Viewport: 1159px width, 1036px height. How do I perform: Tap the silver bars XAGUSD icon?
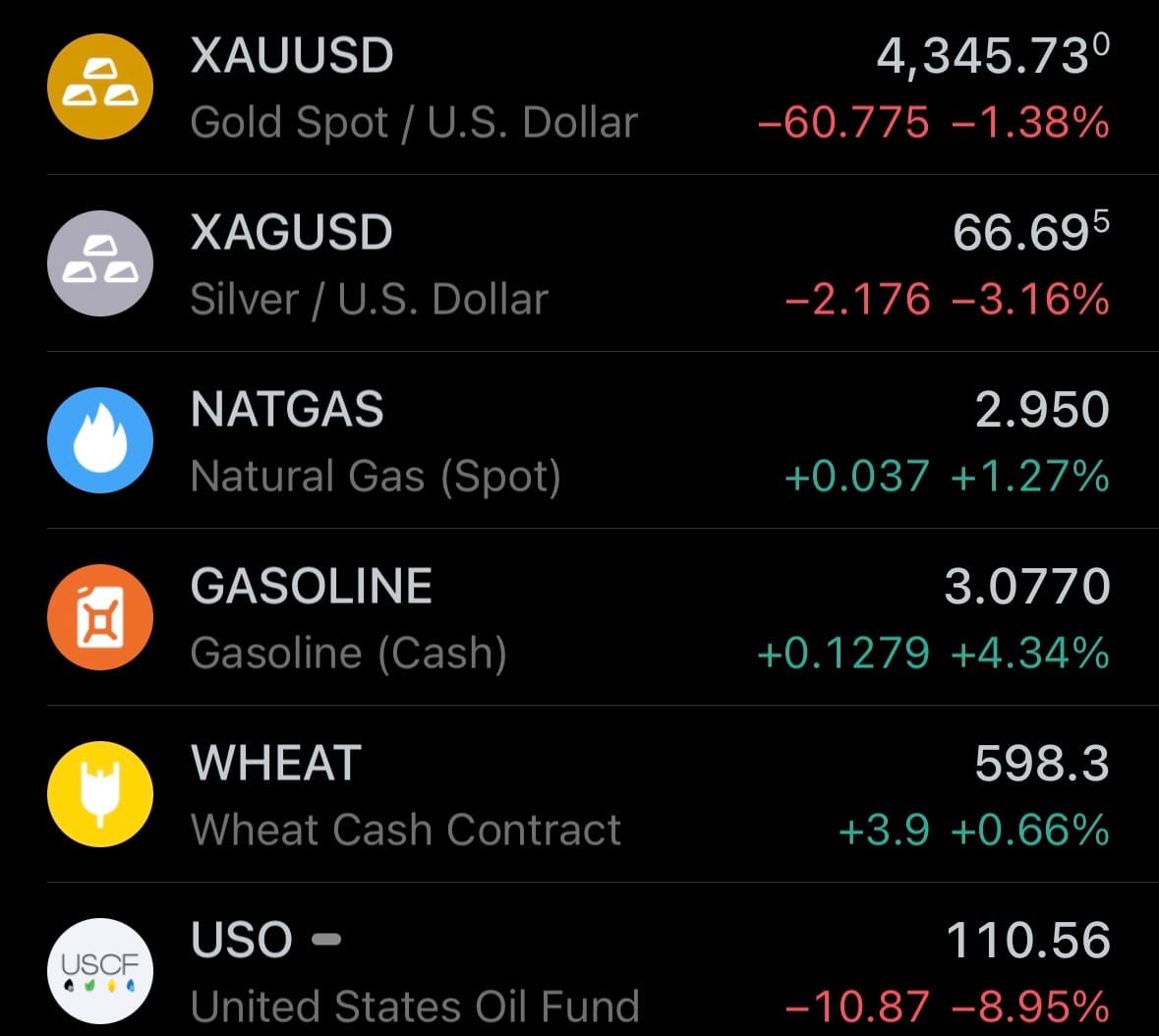100,263
